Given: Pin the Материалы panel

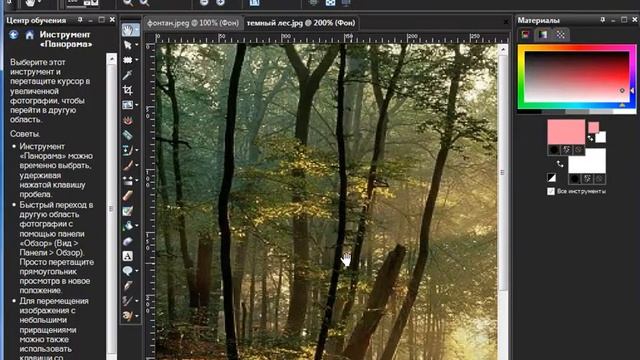Looking at the screenshot, I should point(603,20).
